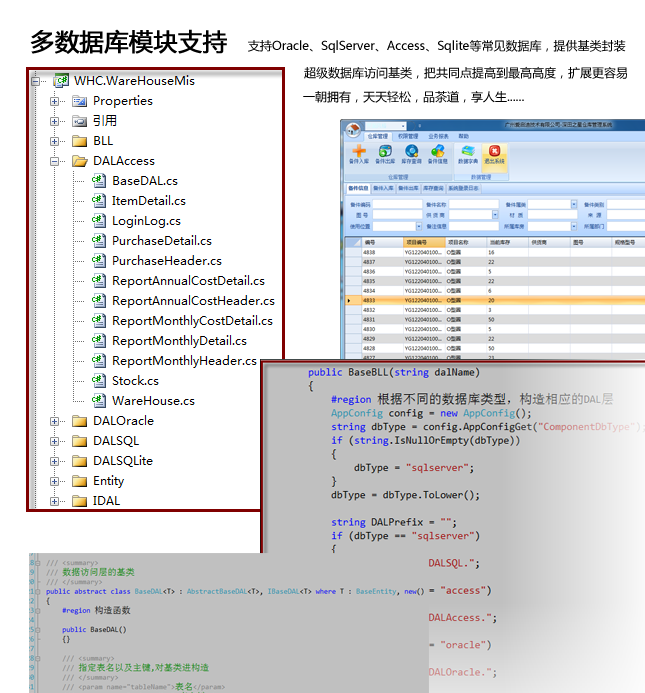Click the 备件出库 ribbon icon
The image size is (645, 693).
385,154
